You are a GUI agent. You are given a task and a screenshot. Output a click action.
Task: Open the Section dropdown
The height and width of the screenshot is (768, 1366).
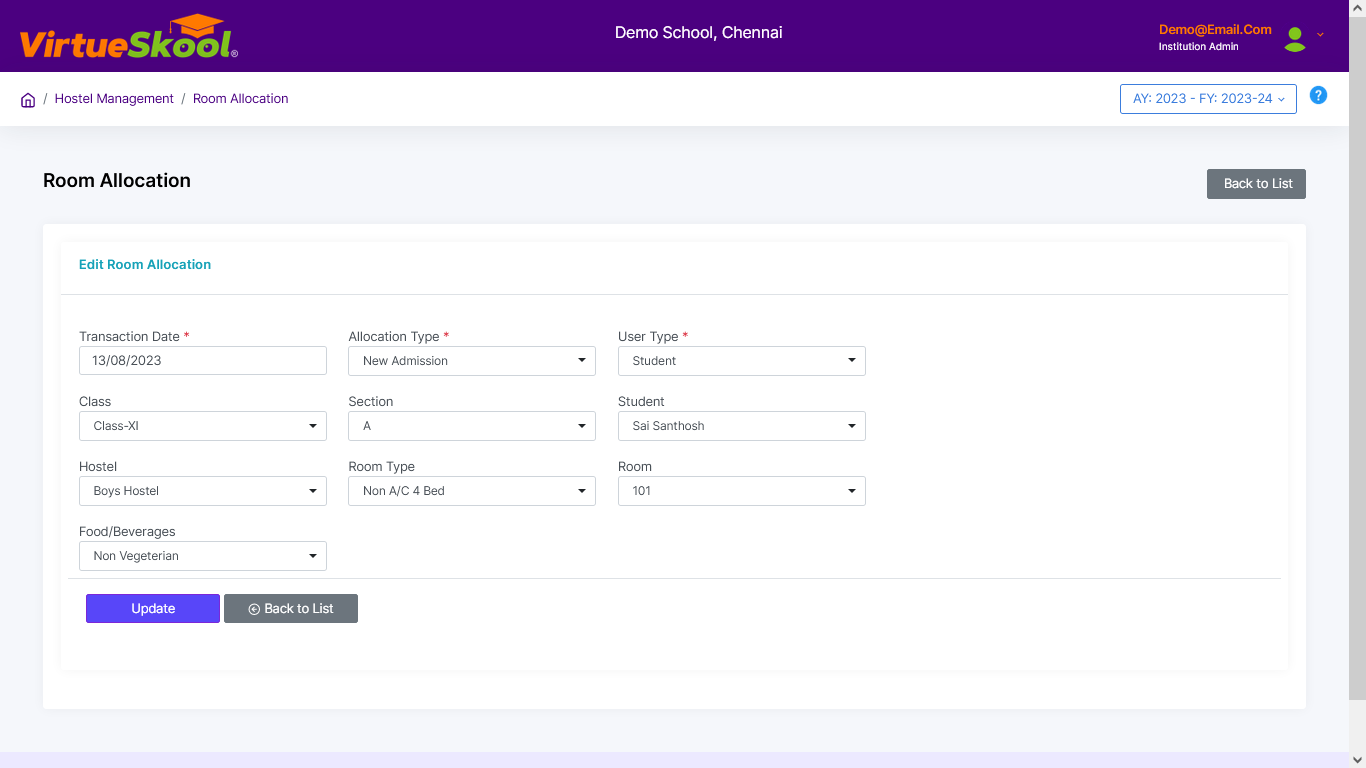[471, 426]
